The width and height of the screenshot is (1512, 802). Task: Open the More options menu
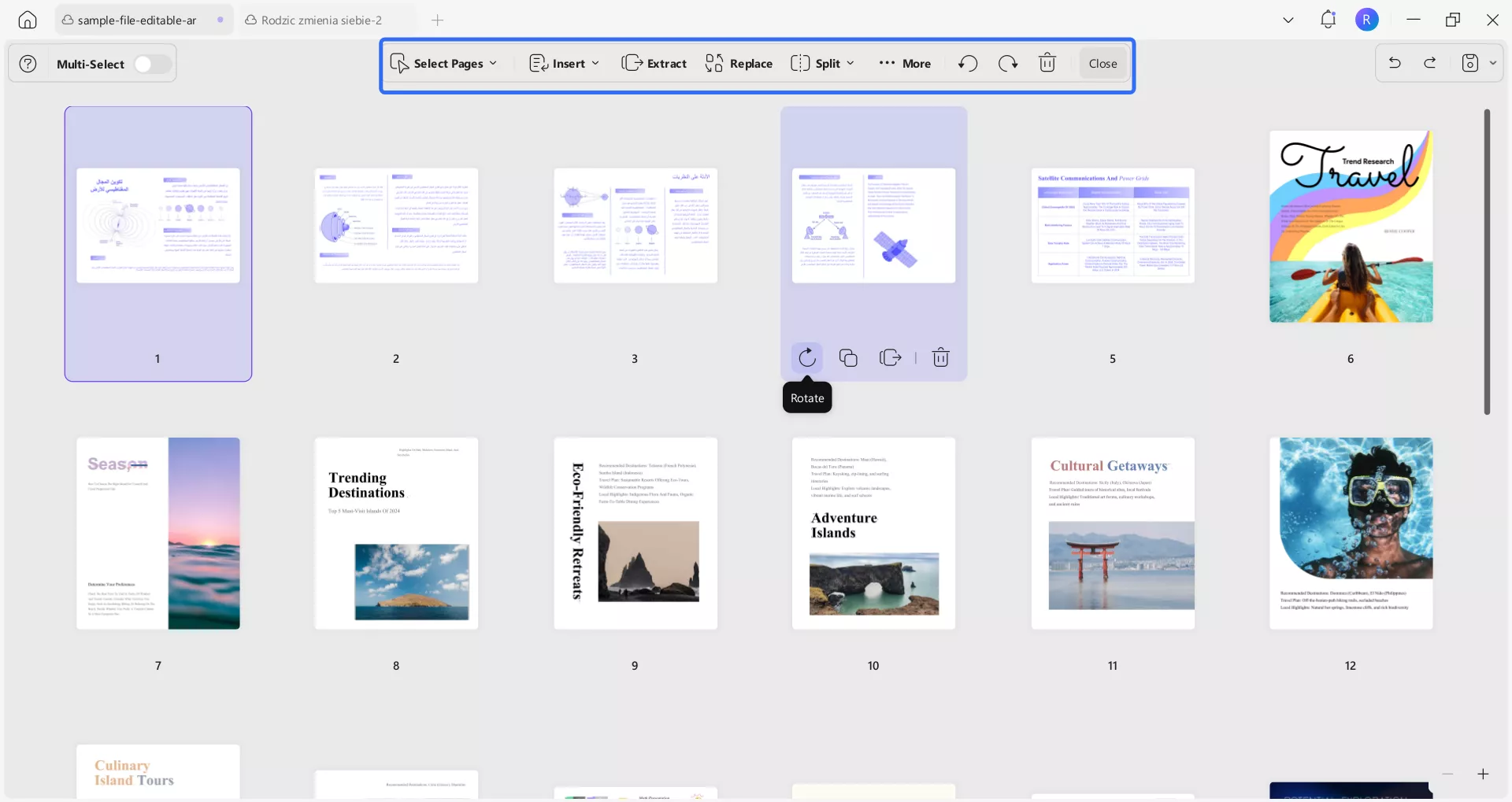click(905, 64)
